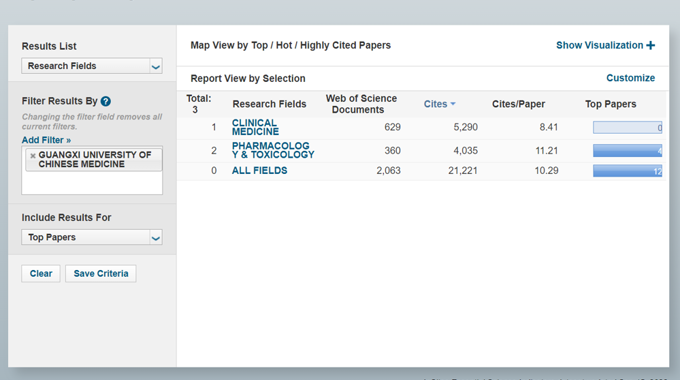Click the Pharmacology top papers bar
Viewport: 680px width, 380px height.
pyautogui.click(x=628, y=151)
